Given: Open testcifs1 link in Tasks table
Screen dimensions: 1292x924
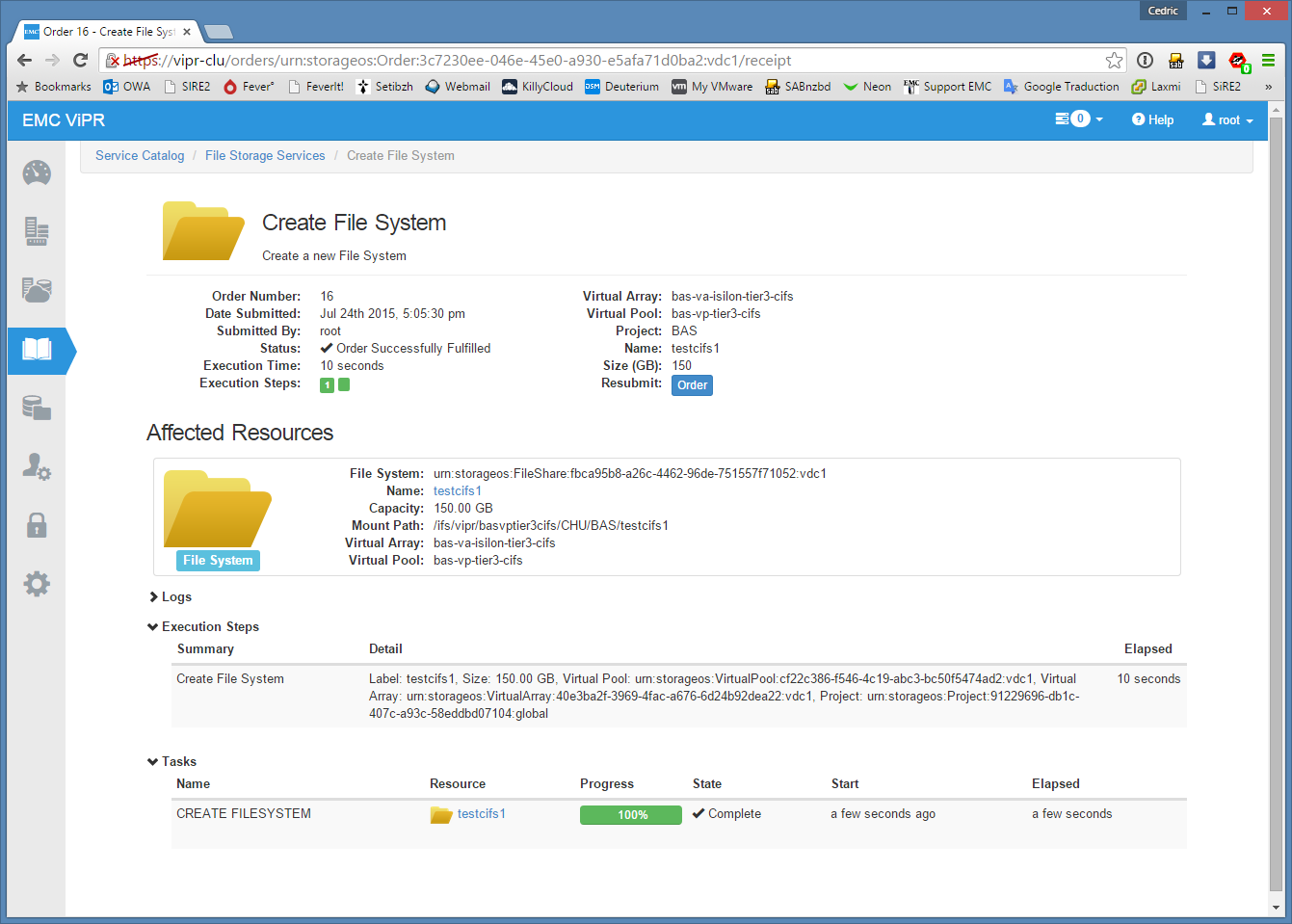Looking at the screenshot, I should coord(481,814).
